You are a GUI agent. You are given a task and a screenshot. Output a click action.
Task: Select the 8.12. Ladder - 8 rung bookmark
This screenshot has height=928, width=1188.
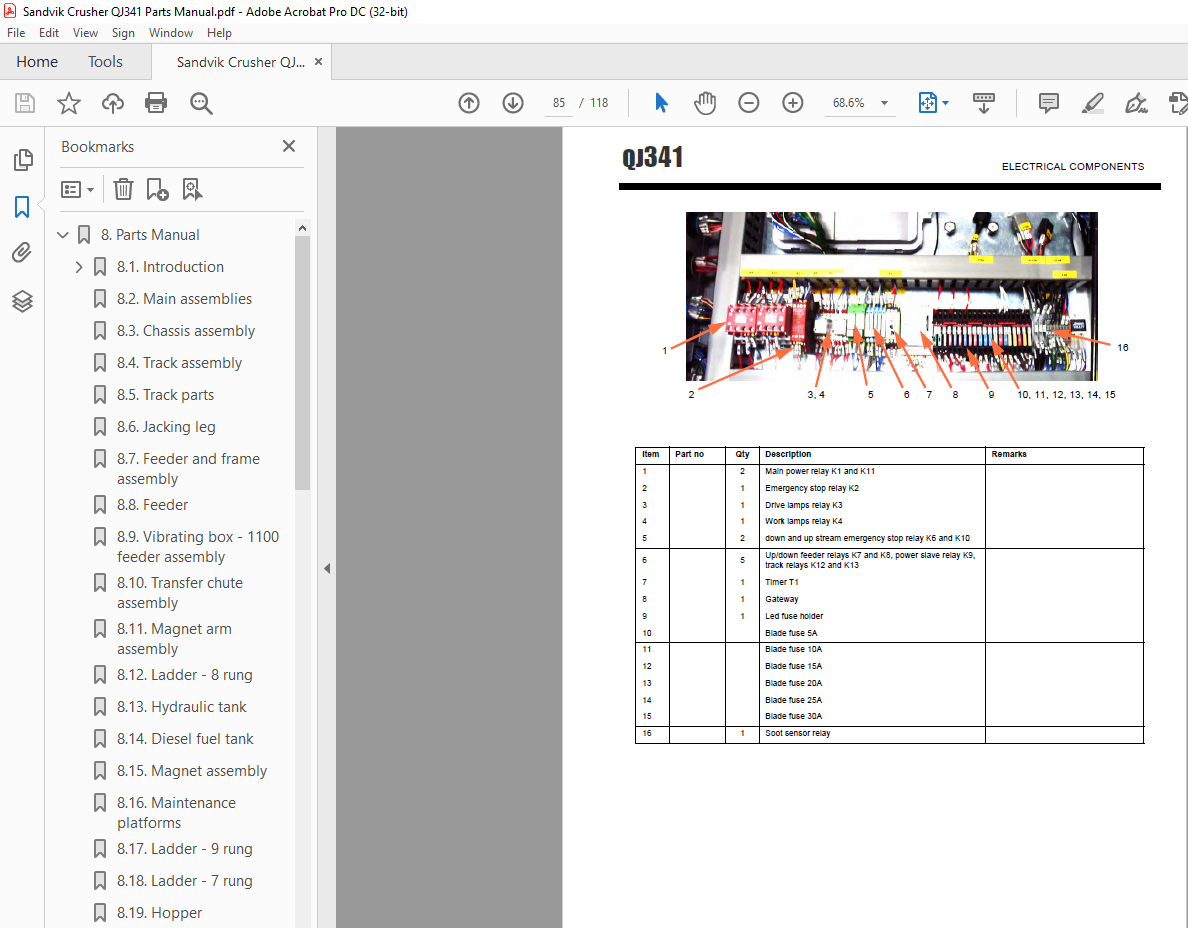click(184, 675)
